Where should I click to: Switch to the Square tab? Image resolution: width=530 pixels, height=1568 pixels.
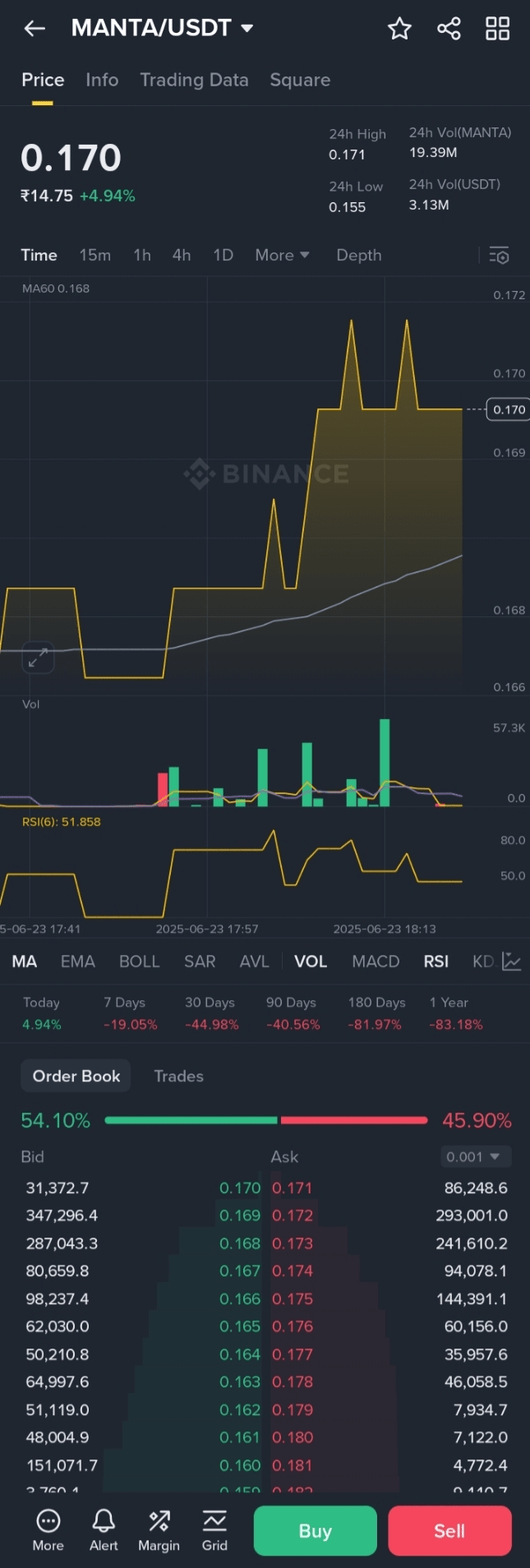[x=300, y=80]
